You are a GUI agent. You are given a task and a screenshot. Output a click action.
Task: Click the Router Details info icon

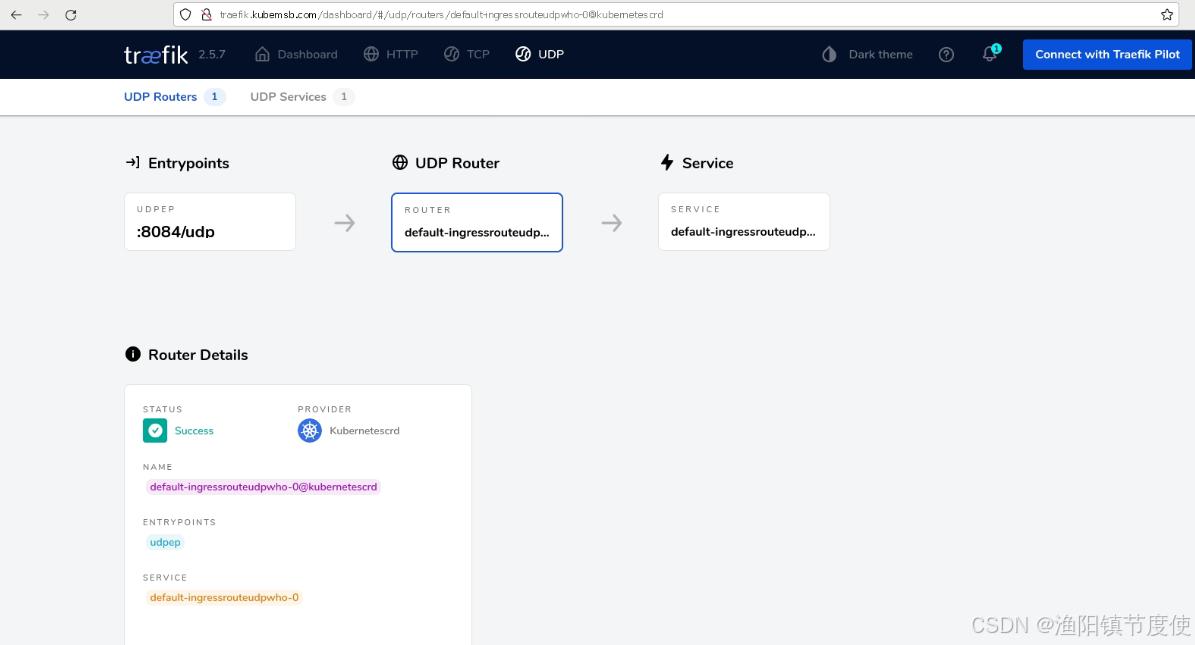[x=133, y=354]
